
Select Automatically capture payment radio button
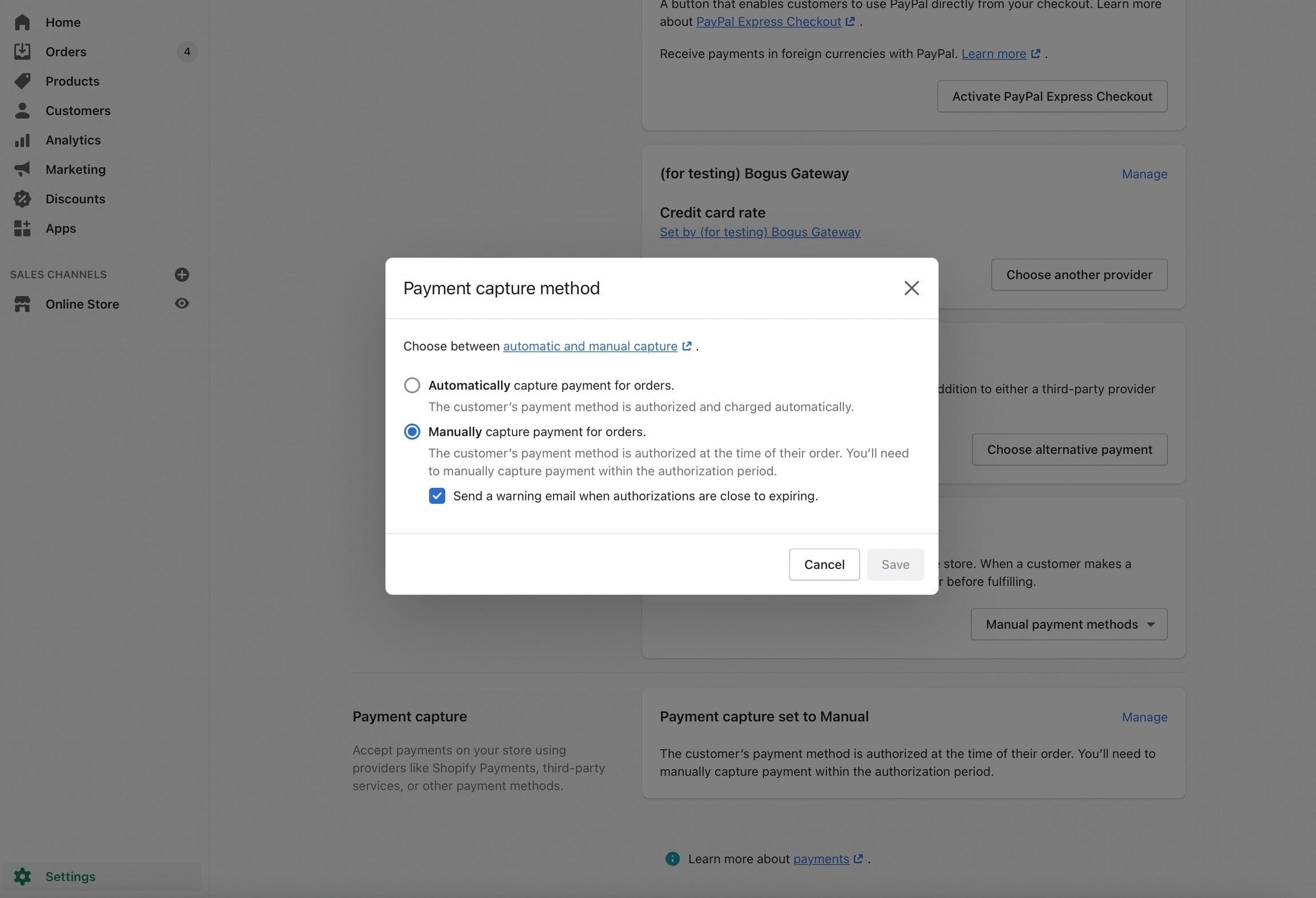(412, 385)
